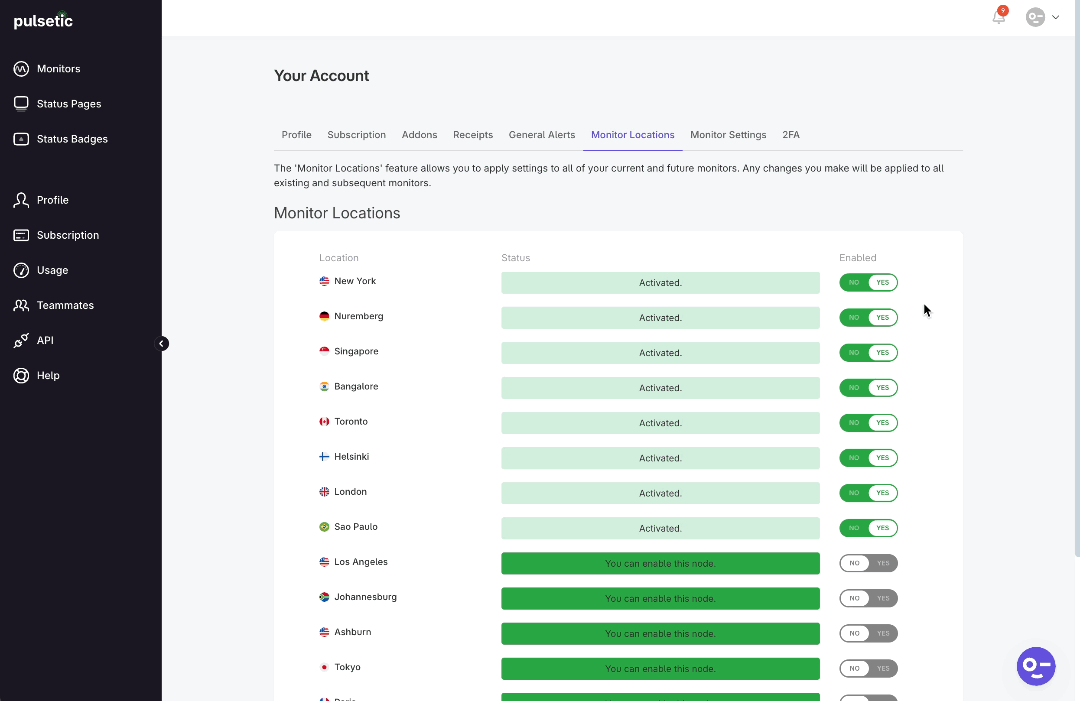This screenshot has width=1080, height=701.
Task: Click the user avatar icon in header
Action: click(x=1035, y=17)
